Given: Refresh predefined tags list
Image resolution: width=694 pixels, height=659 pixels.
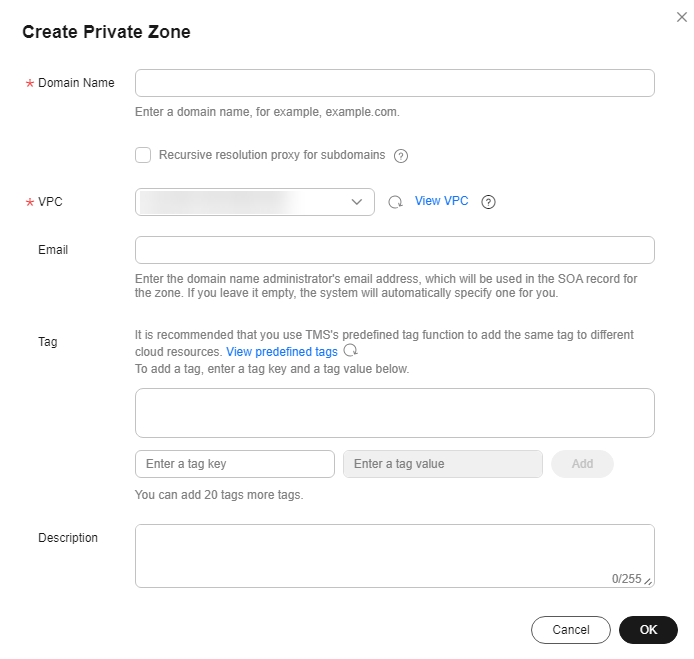Looking at the screenshot, I should pos(351,350).
